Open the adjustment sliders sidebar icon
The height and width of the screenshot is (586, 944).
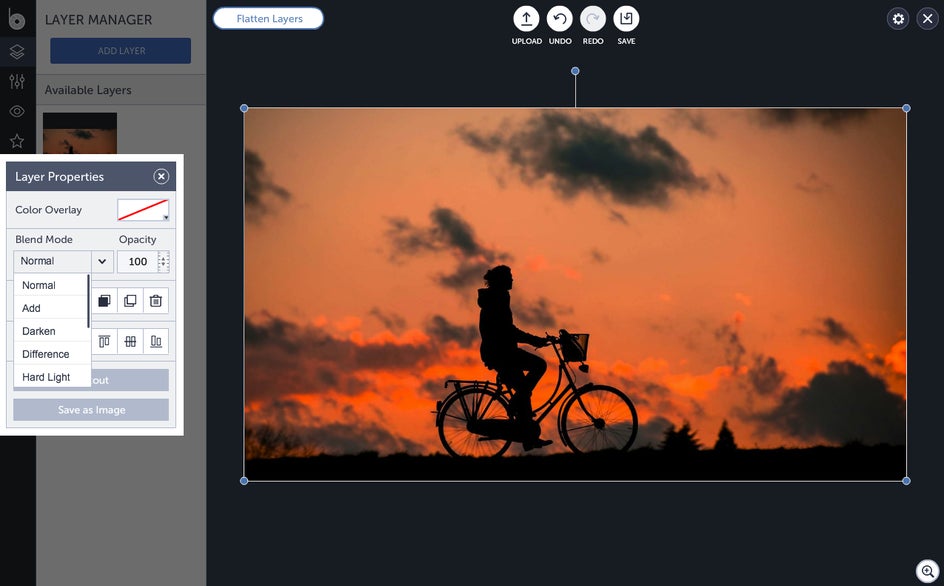coord(17,81)
